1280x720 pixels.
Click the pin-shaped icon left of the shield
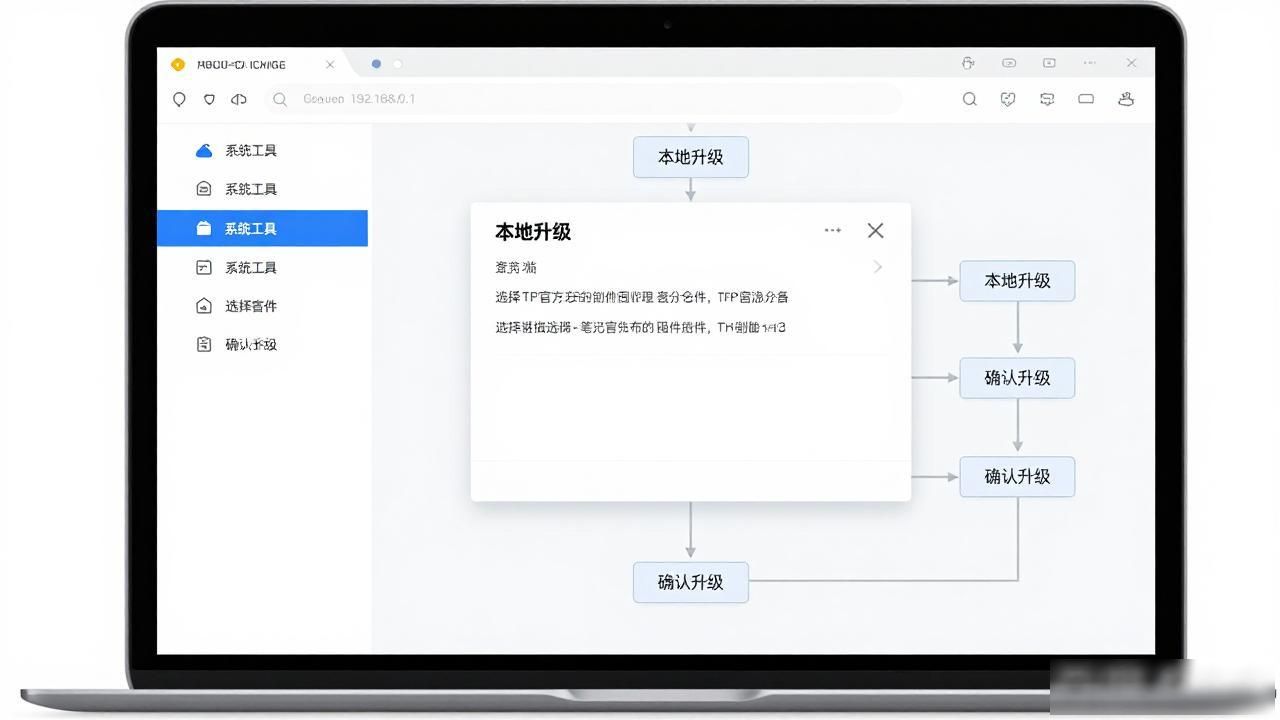[180, 99]
